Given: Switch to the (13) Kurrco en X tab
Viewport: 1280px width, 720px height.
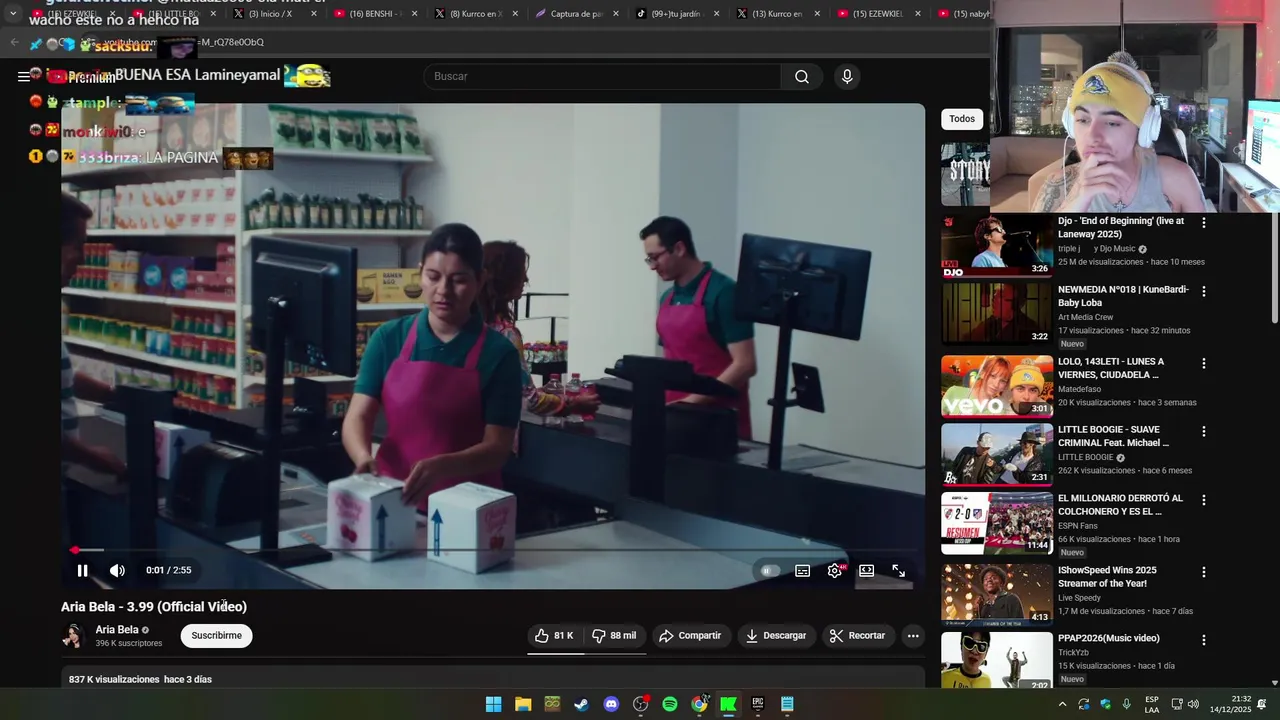Looking at the screenshot, I should coord(777,14).
